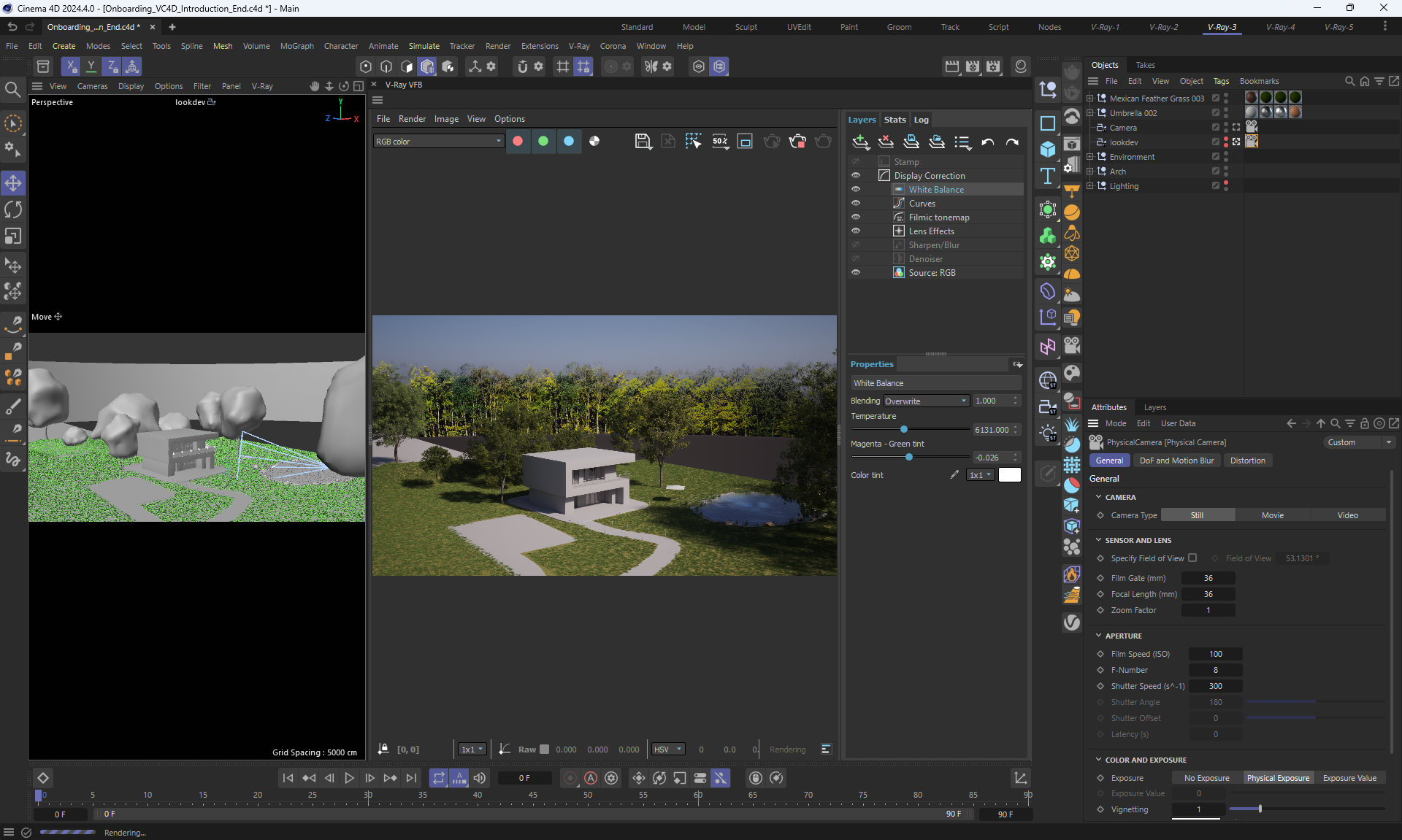Open the Text spline tool icon

[x=1048, y=176]
